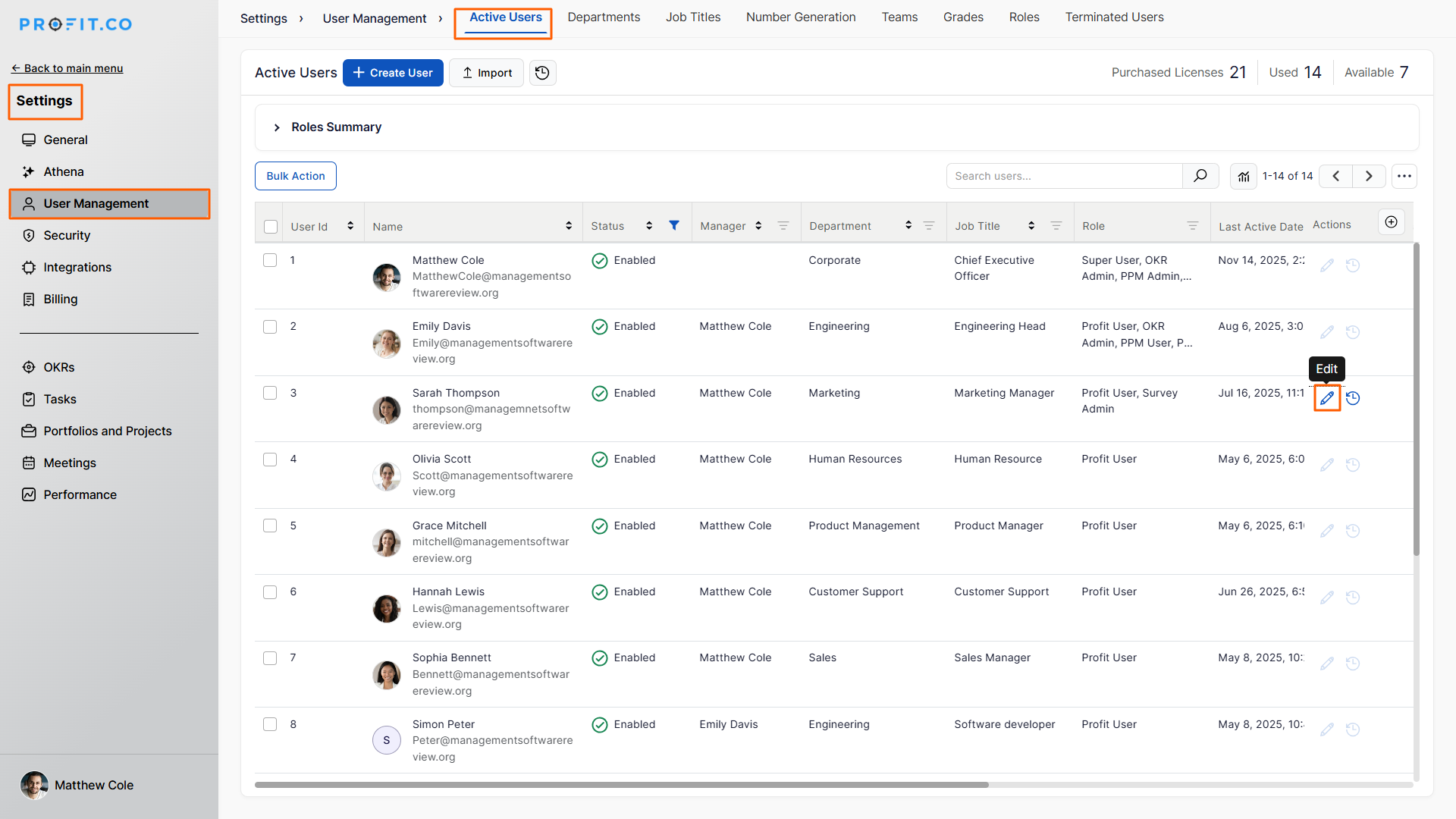Click the Status column filter funnel icon
The image size is (1456, 819).
(x=674, y=225)
